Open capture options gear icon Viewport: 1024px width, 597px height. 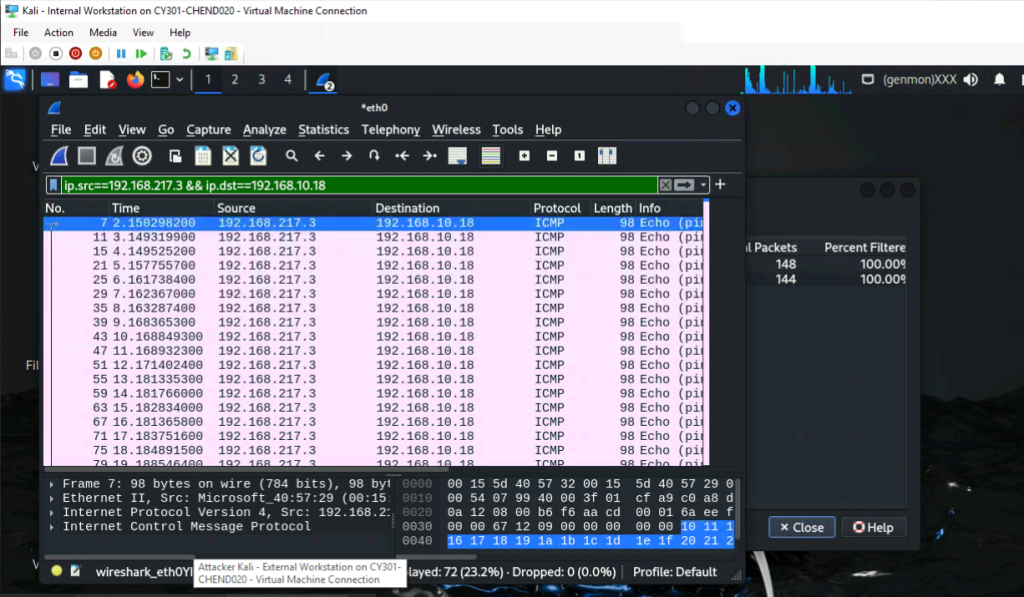point(142,156)
